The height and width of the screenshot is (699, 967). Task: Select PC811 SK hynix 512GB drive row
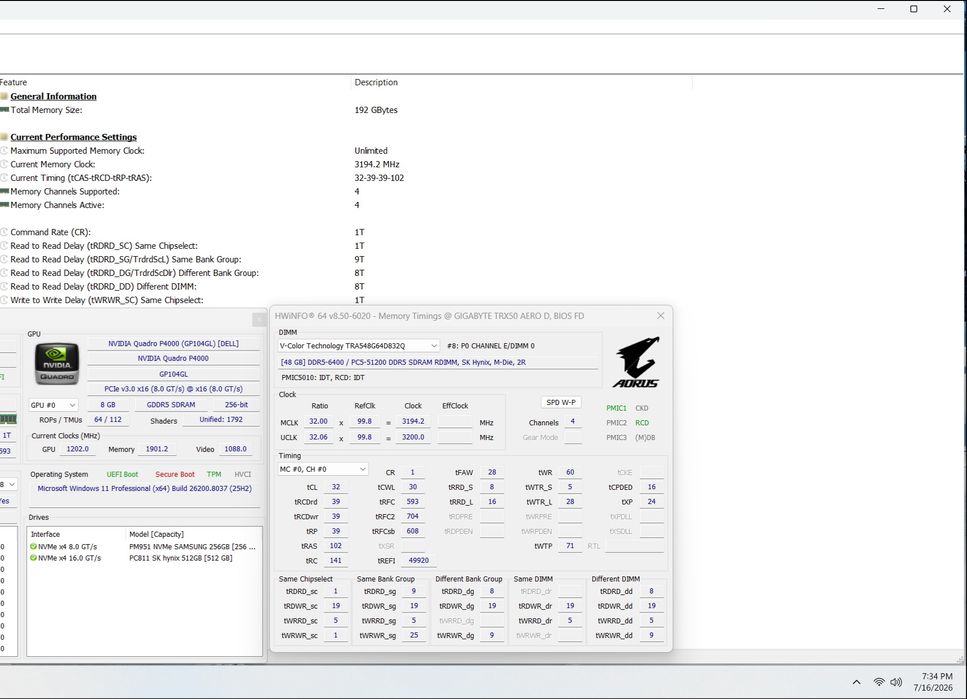tap(144, 558)
